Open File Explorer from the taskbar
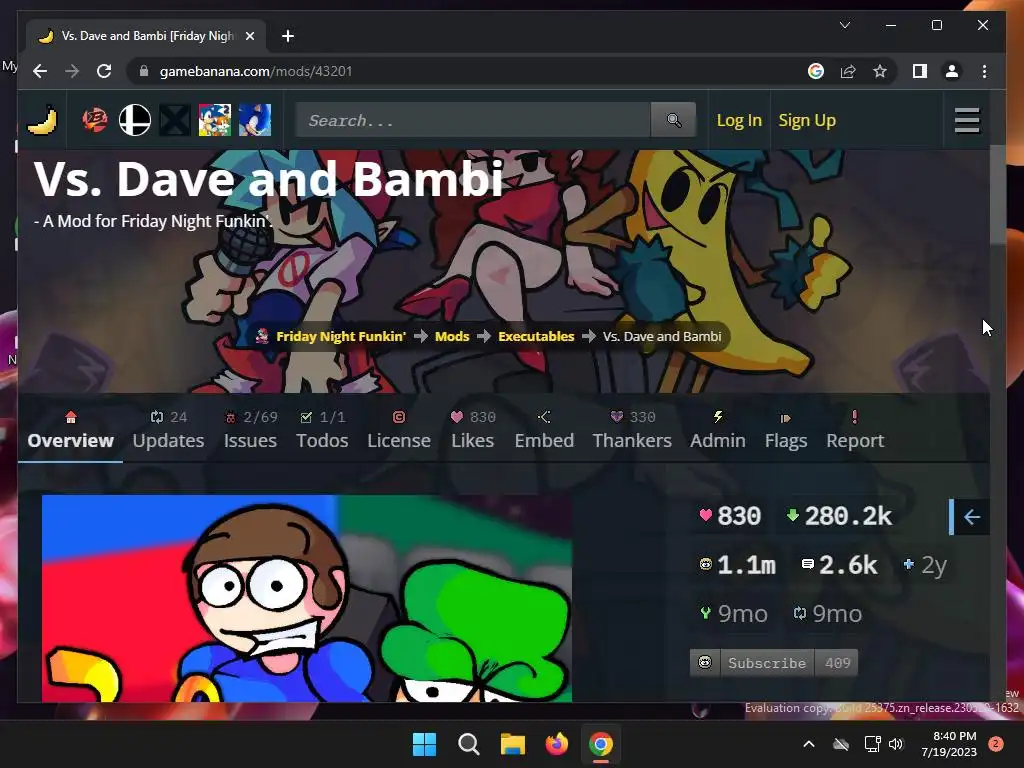The width and height of the screenshot is (1024, 768). pos(513,744)
